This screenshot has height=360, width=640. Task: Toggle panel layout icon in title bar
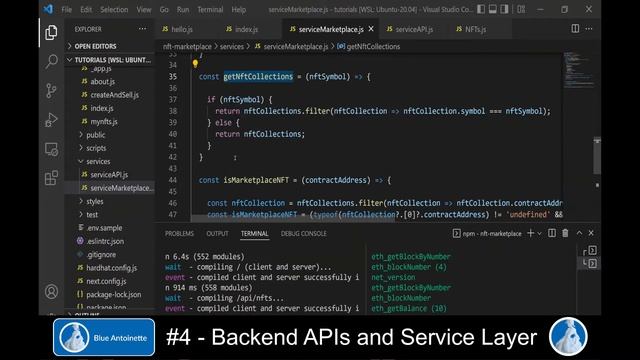pyautogui.click(x=493, y=9)
